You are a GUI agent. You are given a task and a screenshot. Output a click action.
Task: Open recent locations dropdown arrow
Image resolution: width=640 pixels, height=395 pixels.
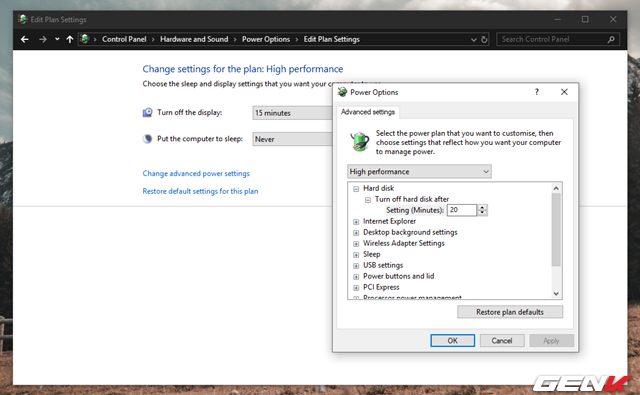point(57,39)
